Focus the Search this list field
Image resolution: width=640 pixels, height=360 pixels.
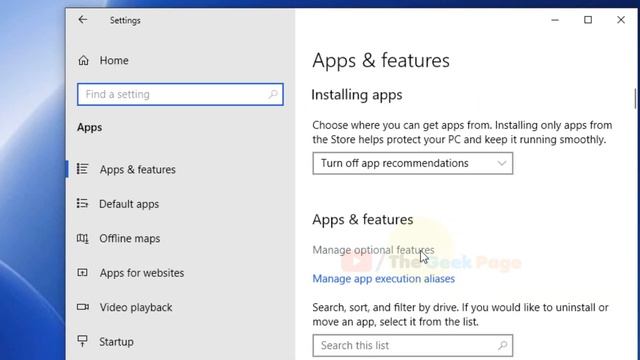(x=413, y=345)
